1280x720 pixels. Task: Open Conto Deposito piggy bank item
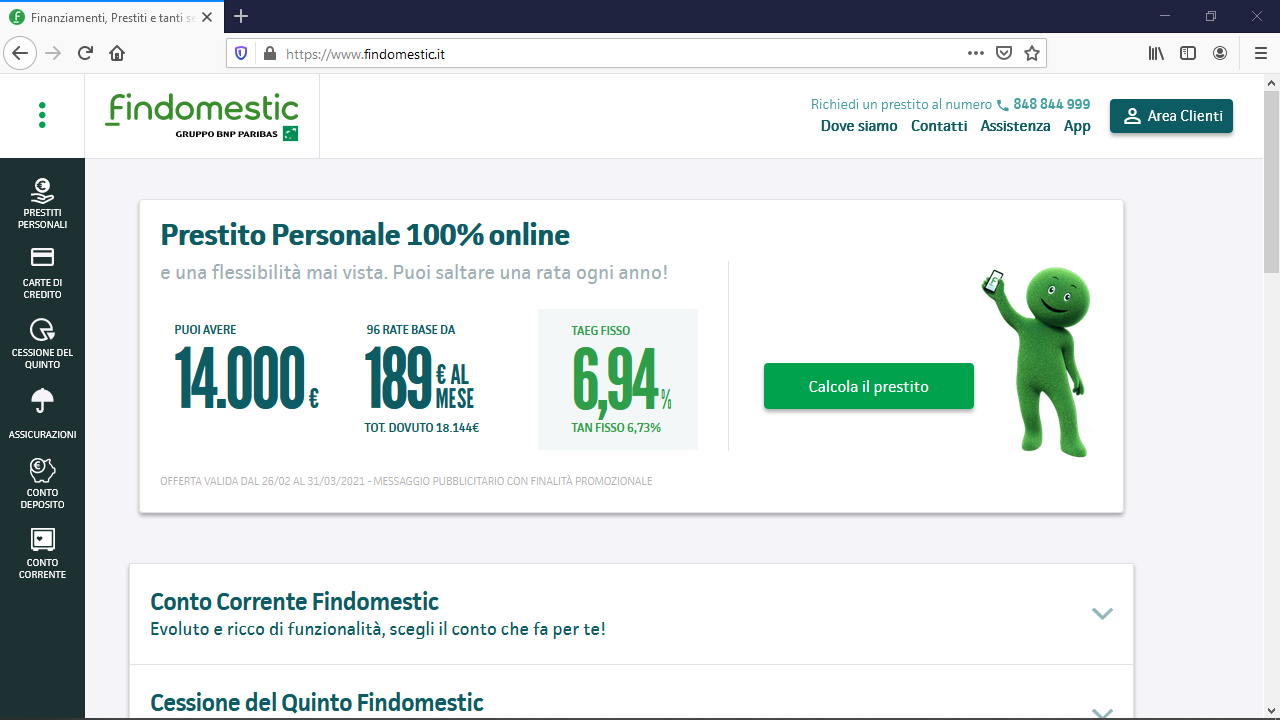pos(42,483)
